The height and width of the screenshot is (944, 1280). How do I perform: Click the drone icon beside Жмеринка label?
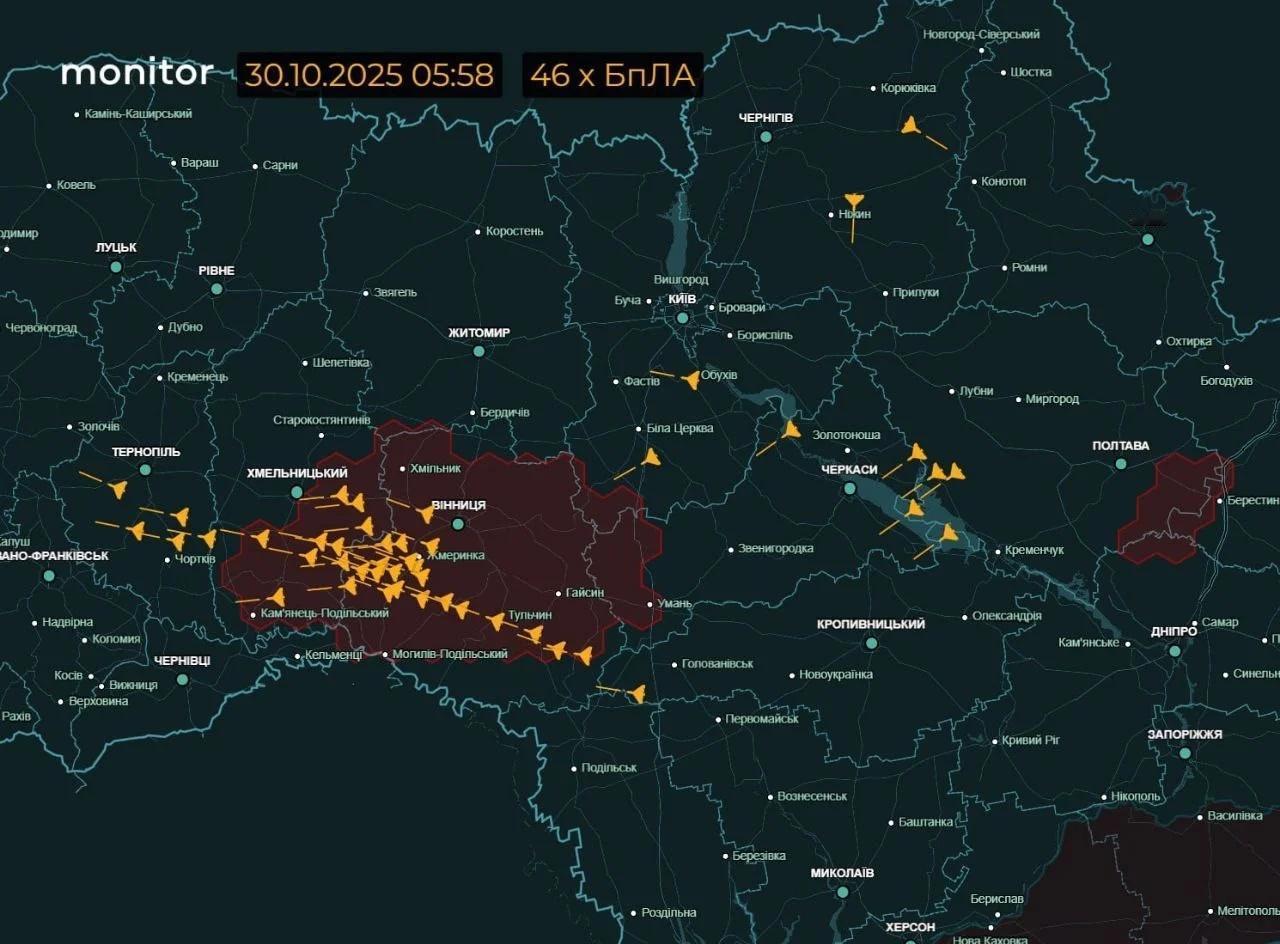(431, 548)
